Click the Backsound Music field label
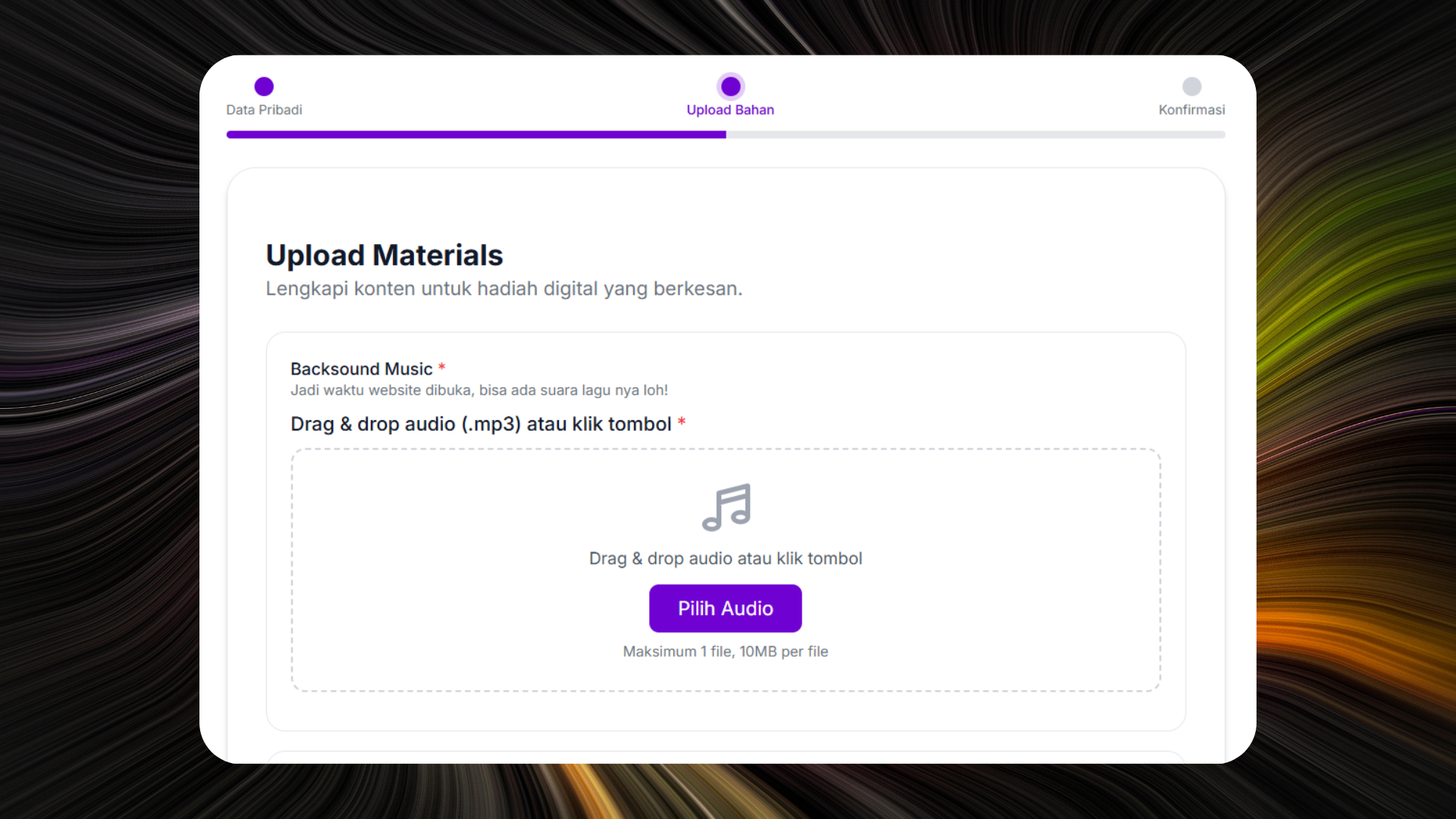The height and width of the screenshot is (819, 1456). (x=361, y=369)
